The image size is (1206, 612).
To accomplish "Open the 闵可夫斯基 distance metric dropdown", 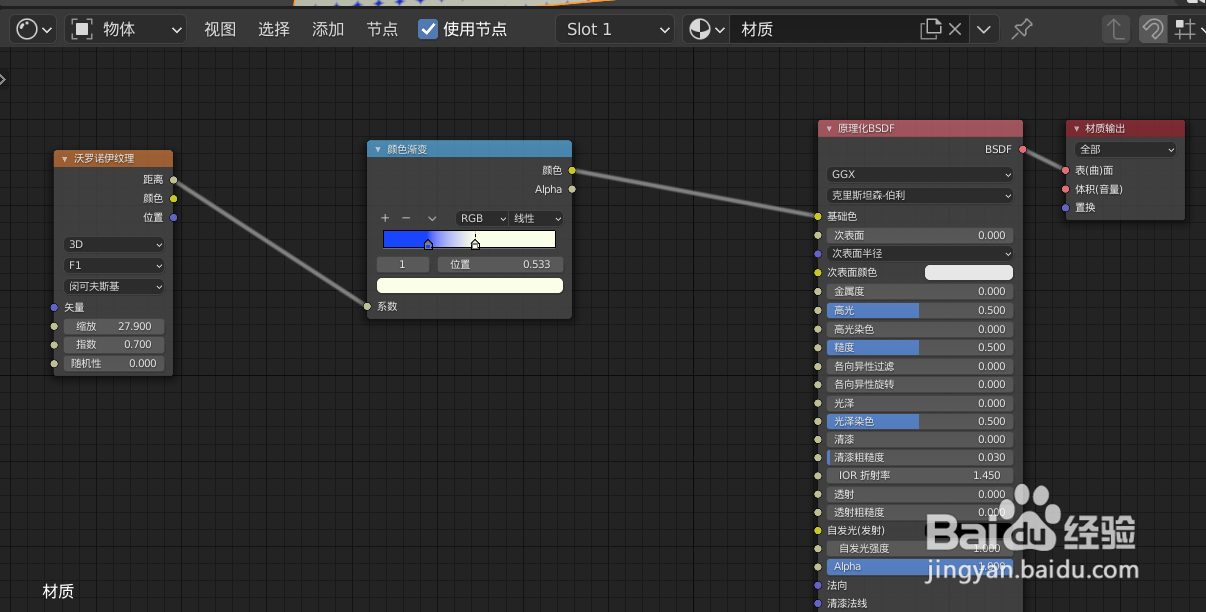I will pyautogui.click(x=113, y=286).
